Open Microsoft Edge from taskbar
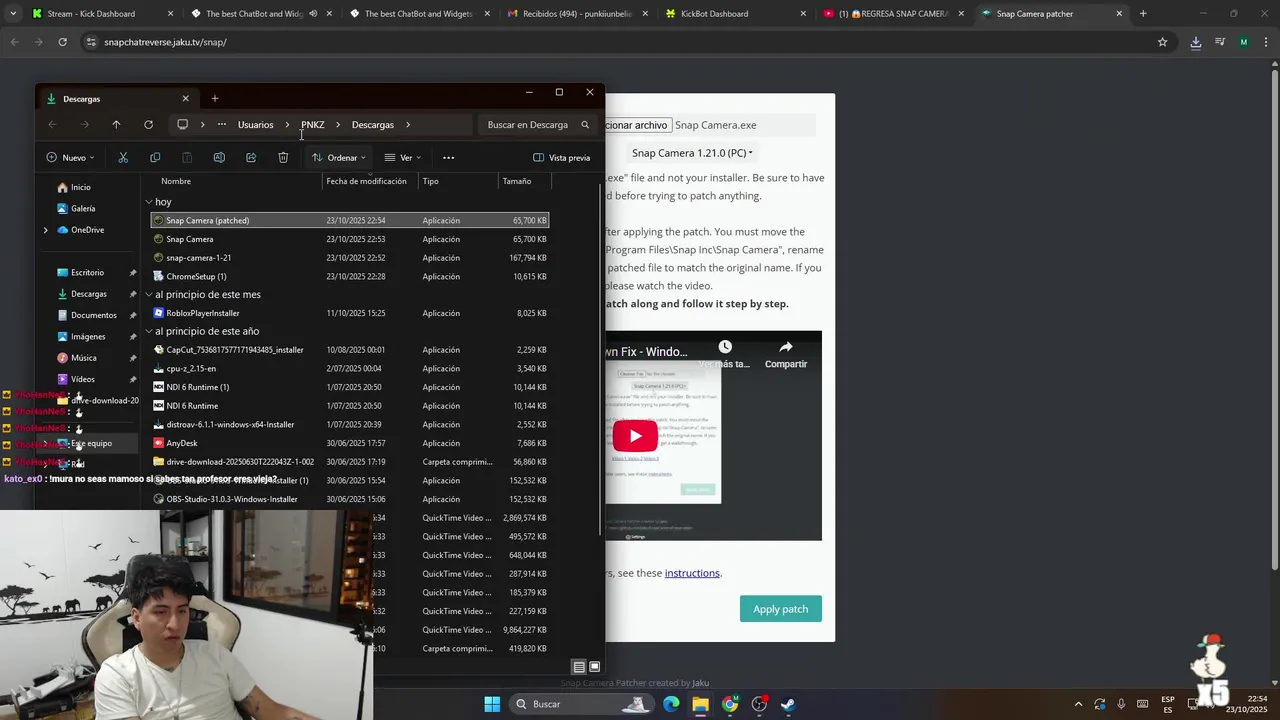Screen dimensions: 1280x720 (671, 704)
